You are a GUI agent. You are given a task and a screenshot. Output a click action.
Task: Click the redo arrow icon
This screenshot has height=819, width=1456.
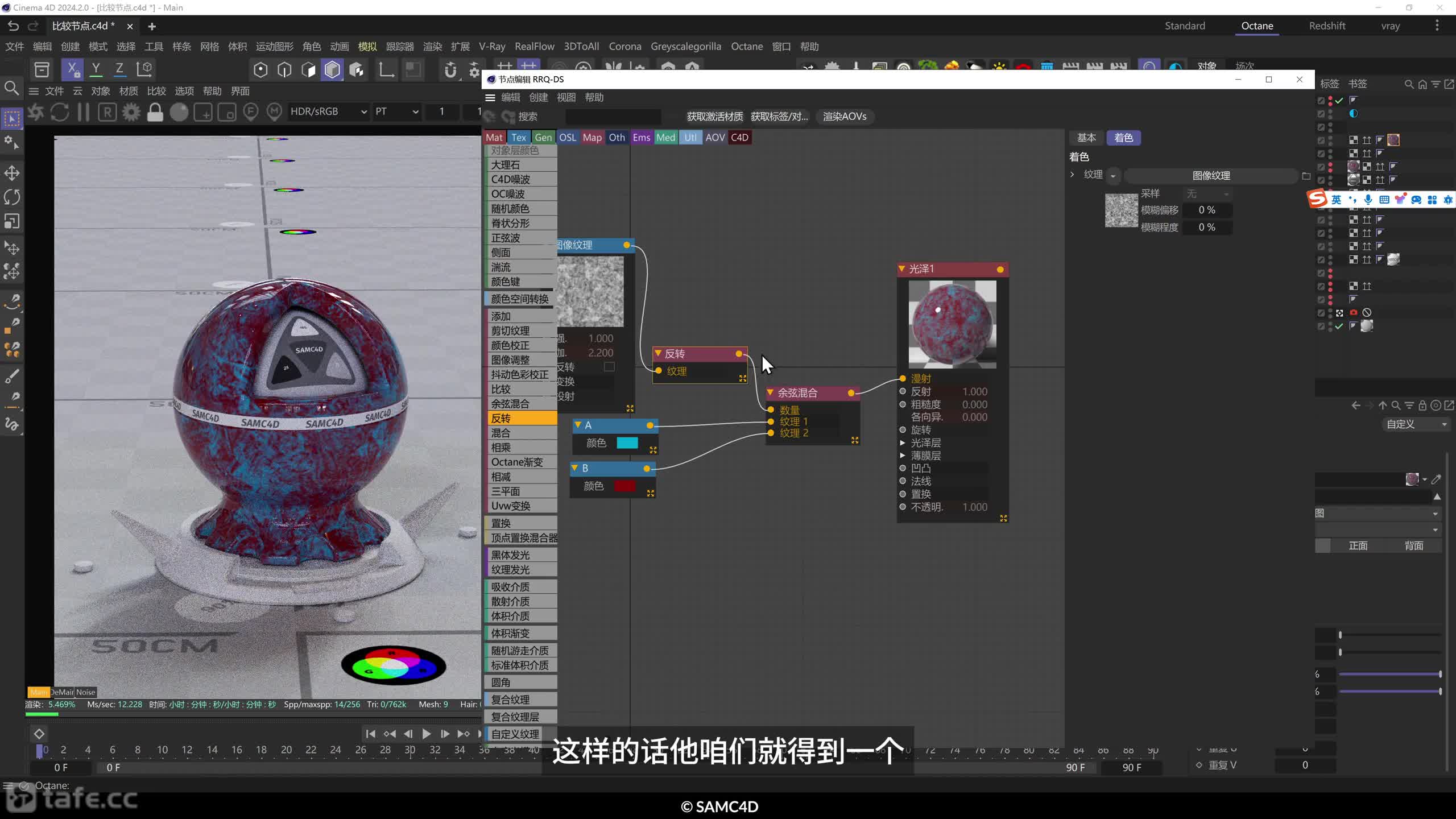pos(33,26)
